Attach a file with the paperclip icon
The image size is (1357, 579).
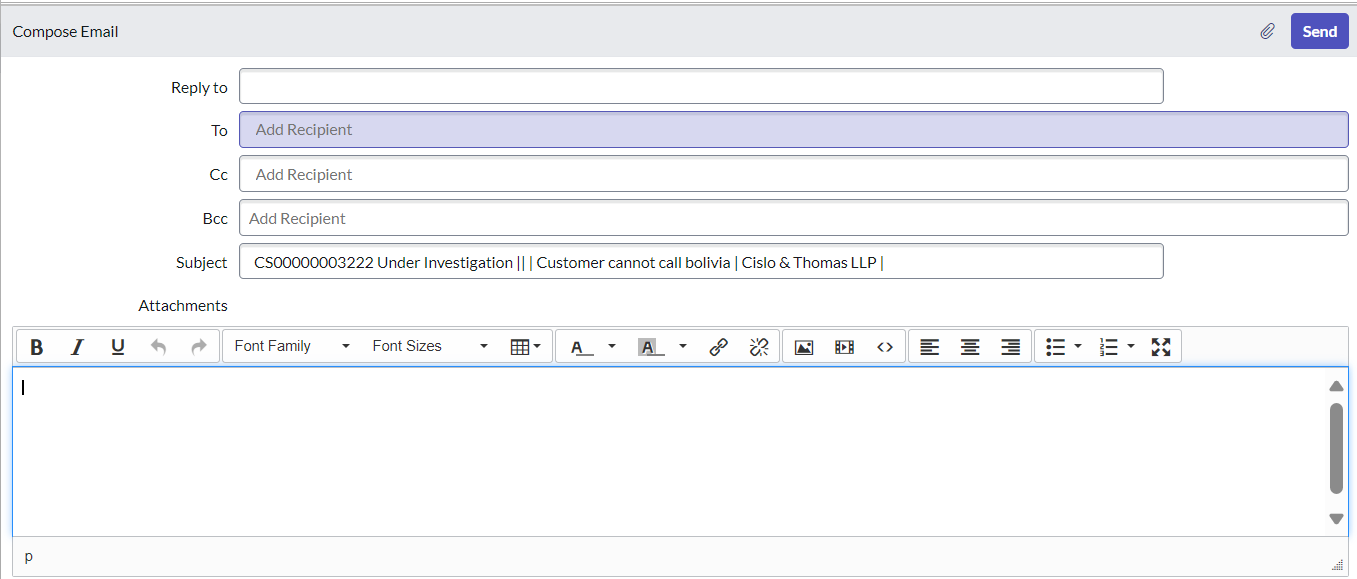point(1267,31)
